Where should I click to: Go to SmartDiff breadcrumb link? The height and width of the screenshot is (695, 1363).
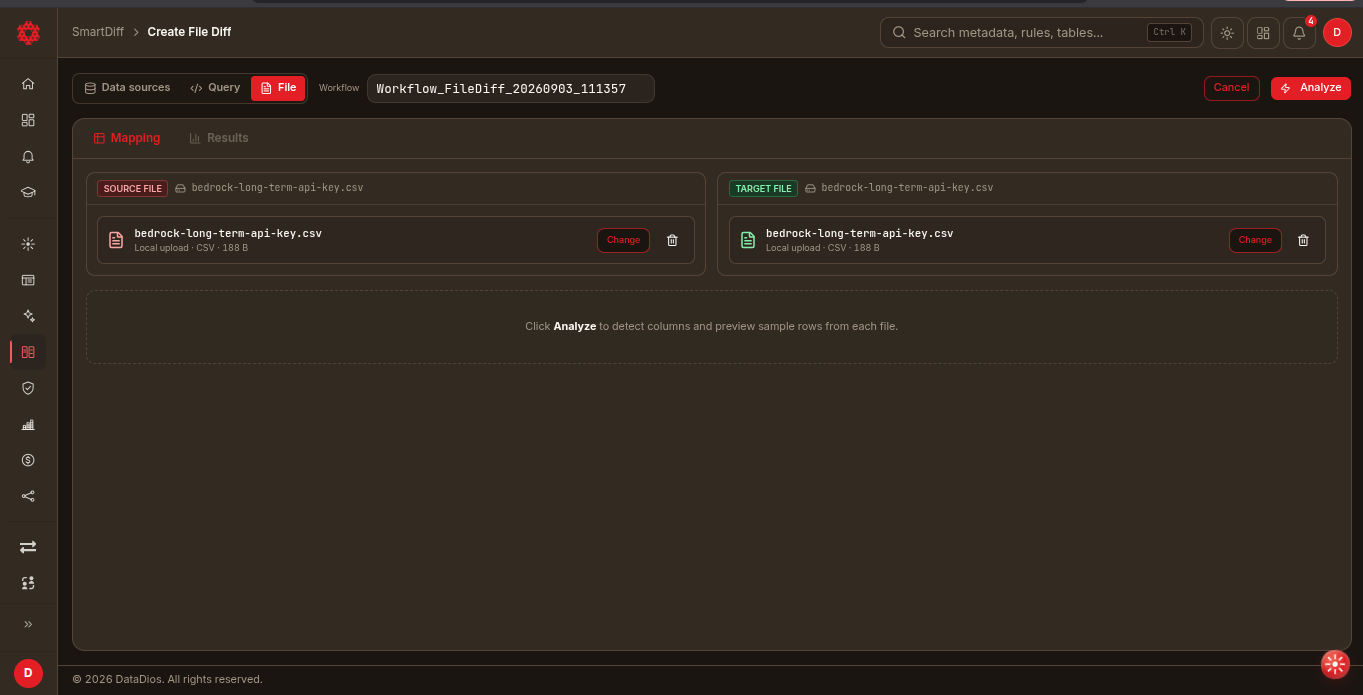point(98,32)
